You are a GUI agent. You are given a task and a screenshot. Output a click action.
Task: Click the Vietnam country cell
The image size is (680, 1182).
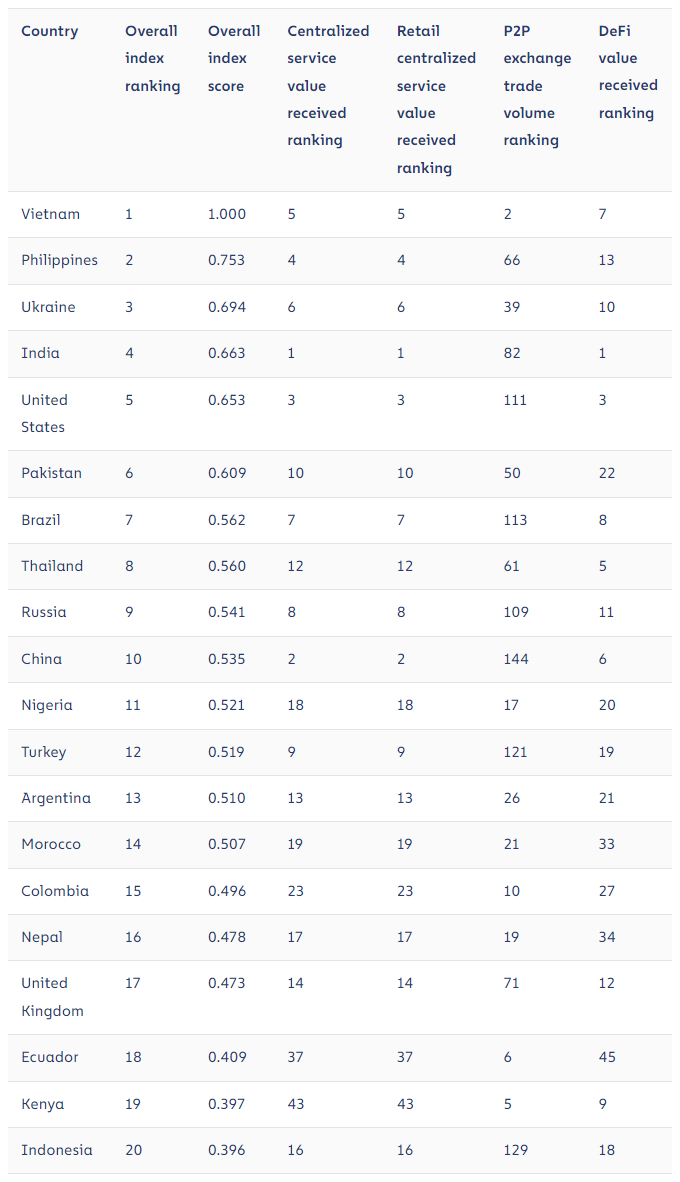click(50, 214)
